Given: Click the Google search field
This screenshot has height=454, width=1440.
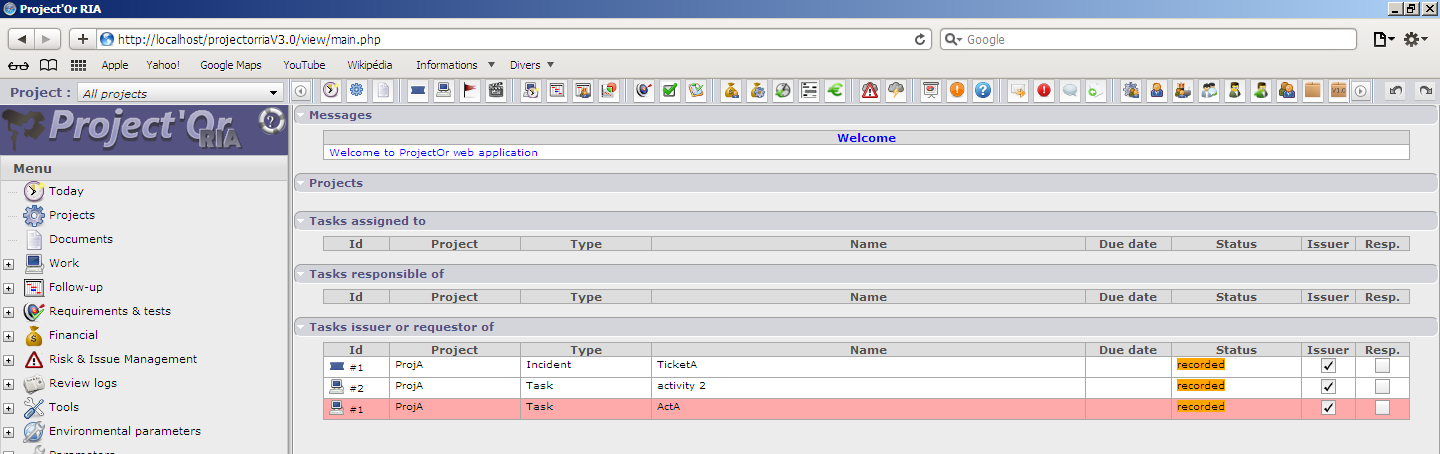Looking at the screenshot, I should point(1150,40).
